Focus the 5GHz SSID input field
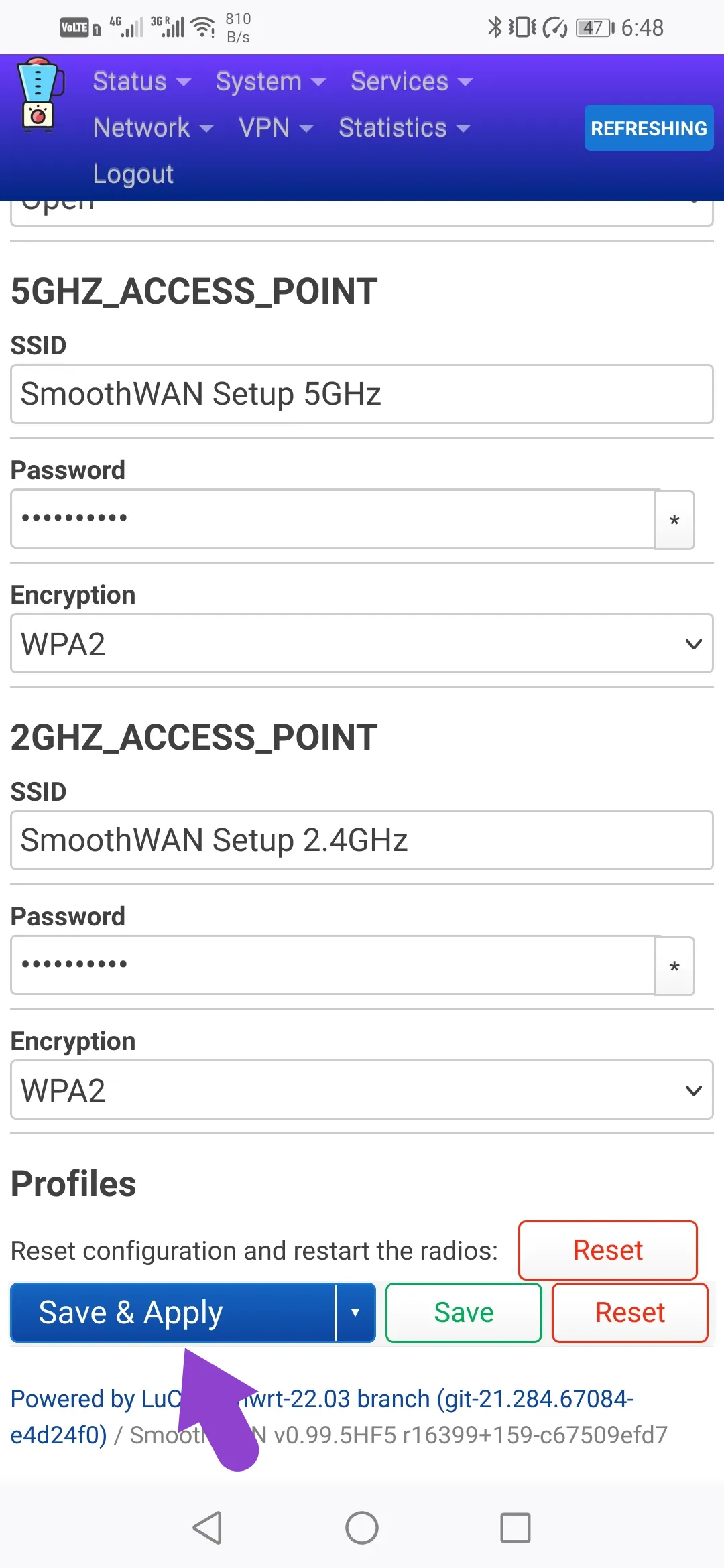The height and width of the screenshot is (1568, 724). [x=362, y=394]
